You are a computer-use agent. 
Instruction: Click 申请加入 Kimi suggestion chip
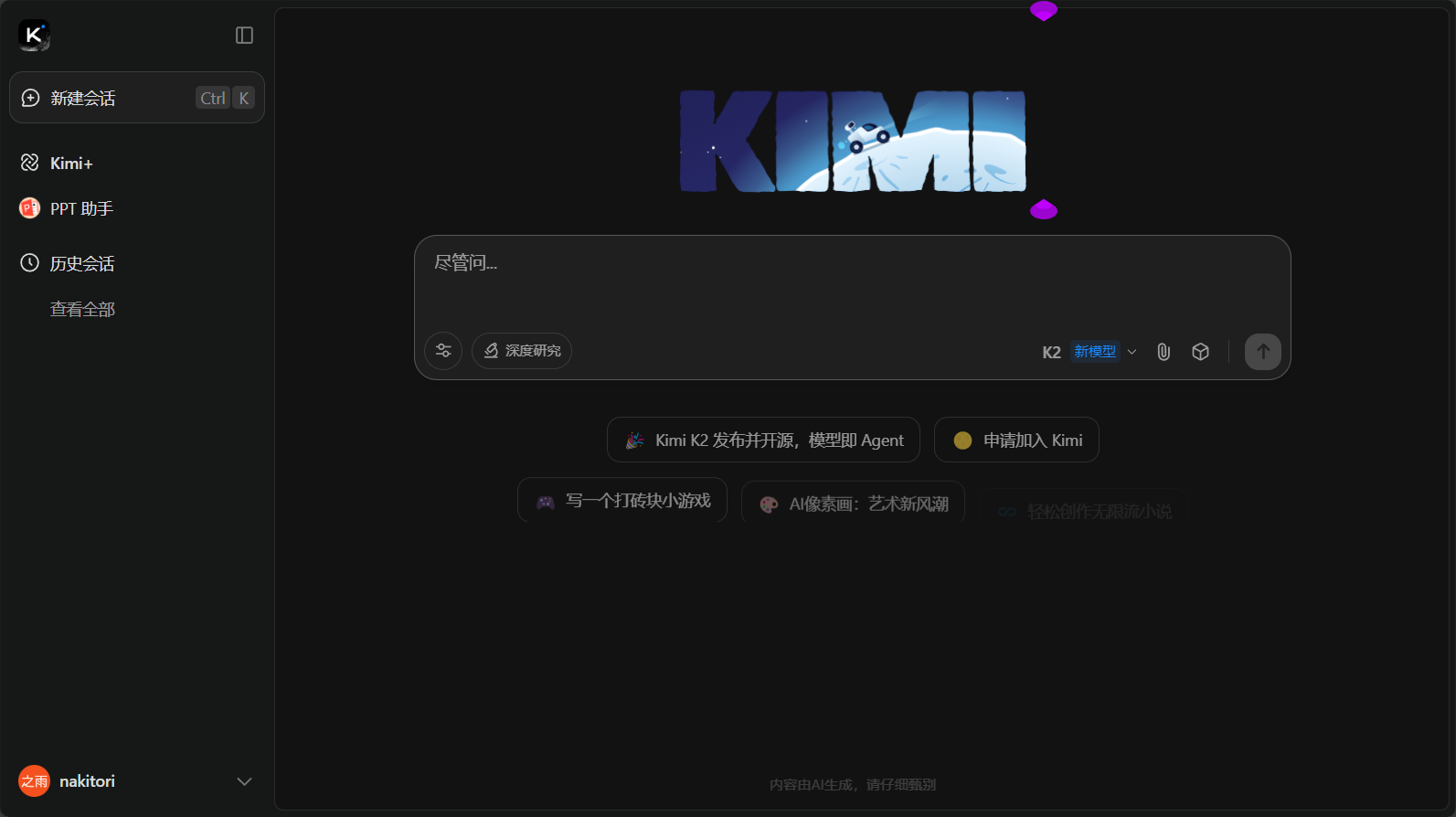tap(1016, 440)
